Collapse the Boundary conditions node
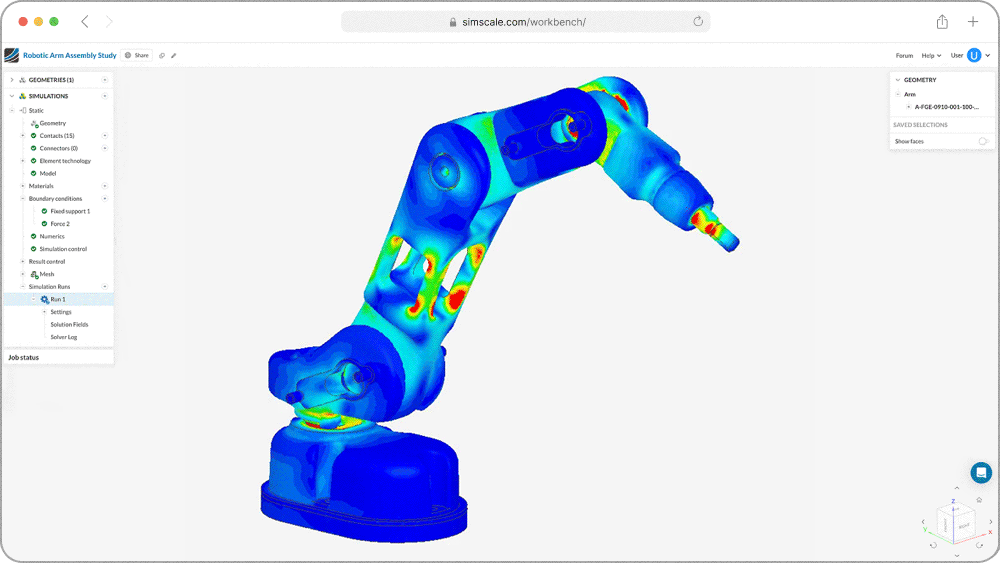 (22, 199)
